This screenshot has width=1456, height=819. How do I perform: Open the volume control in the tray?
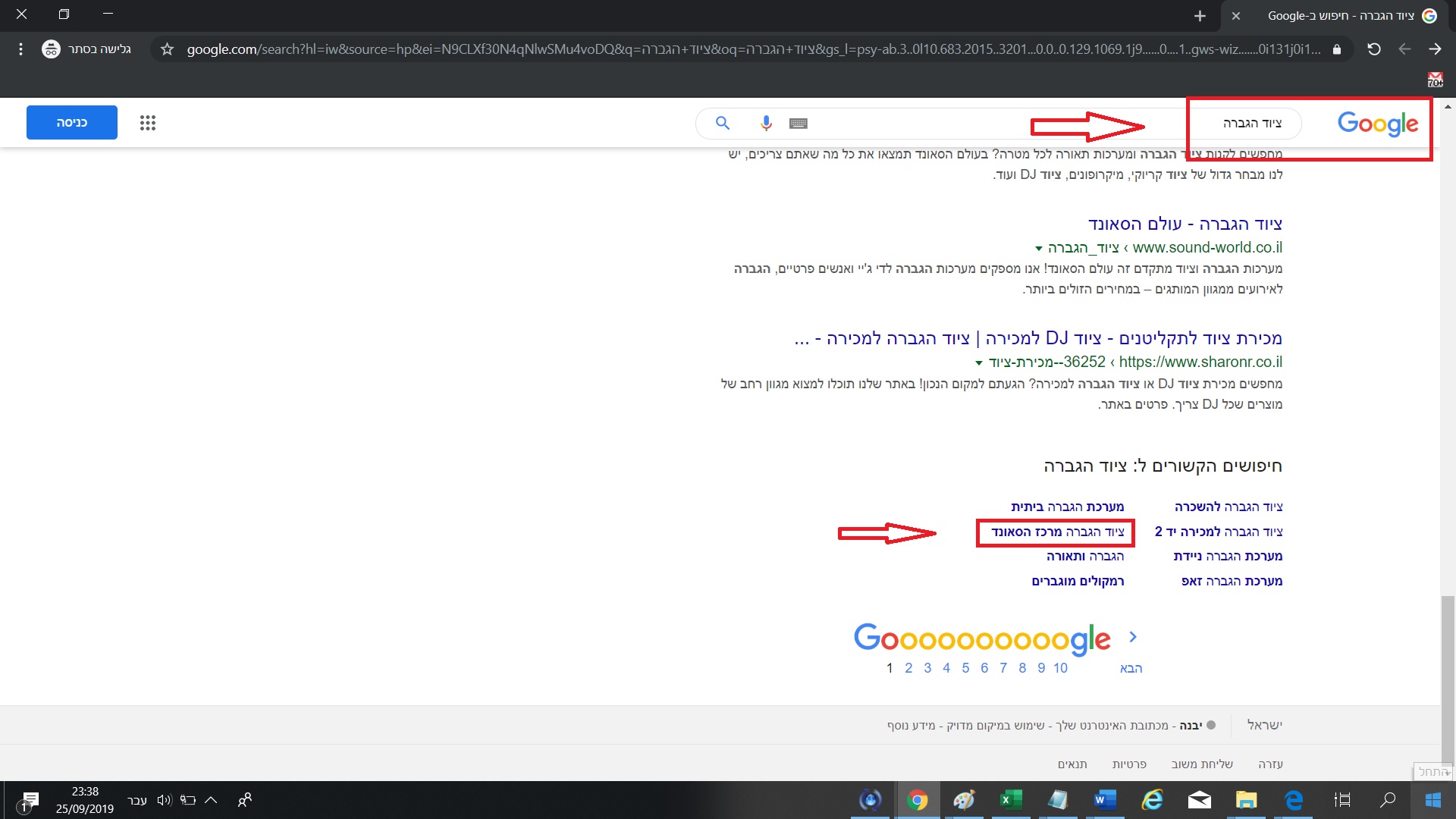coord(165,800)
